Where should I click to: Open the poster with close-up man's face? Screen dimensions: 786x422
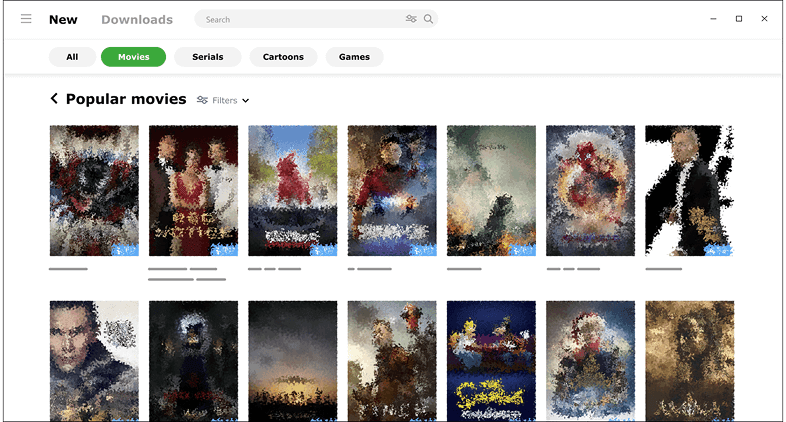click(x=94, y=361)
